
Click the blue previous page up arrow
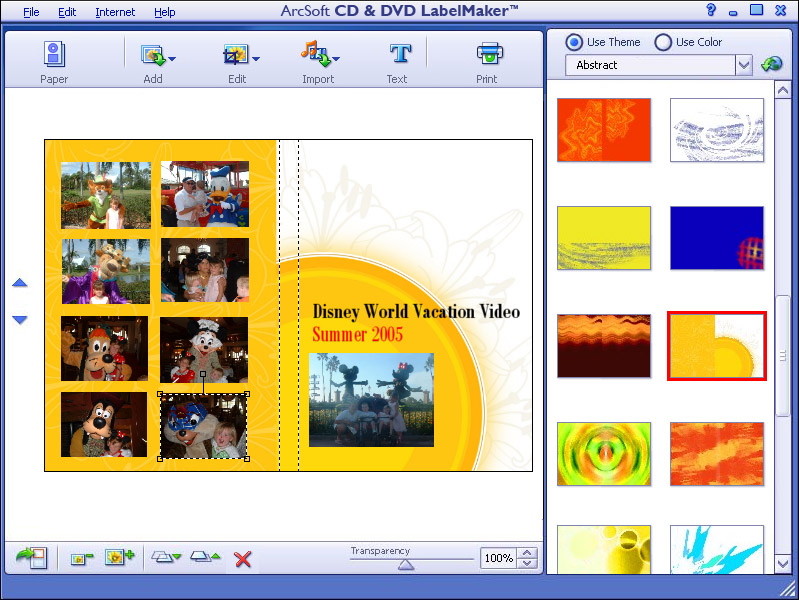click(19, 282)
